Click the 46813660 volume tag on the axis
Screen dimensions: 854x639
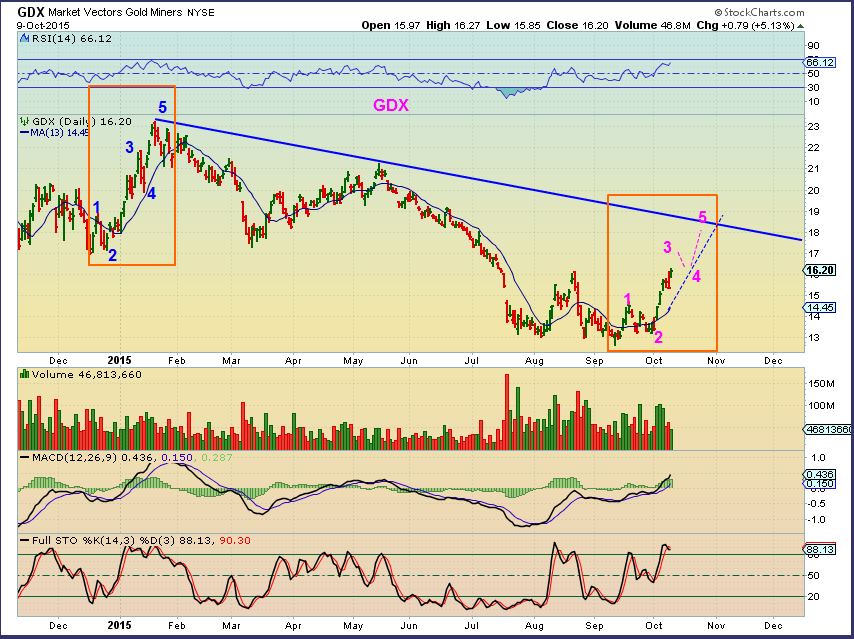click(828, 430)
